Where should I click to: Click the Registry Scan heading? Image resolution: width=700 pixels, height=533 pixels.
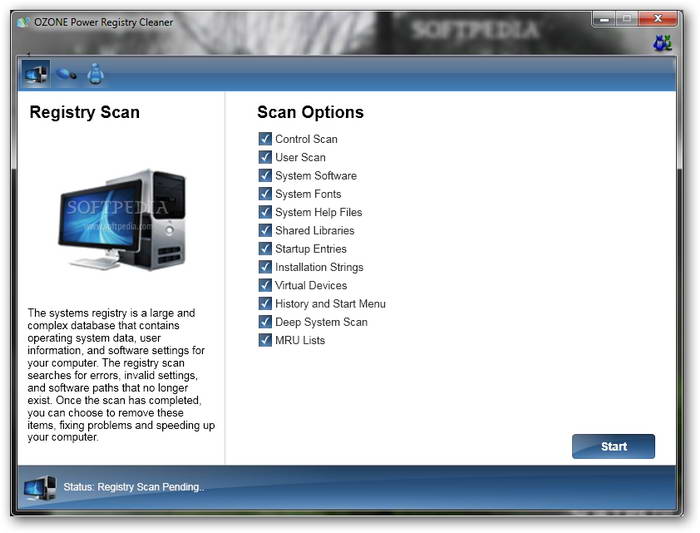coord(84,112)
